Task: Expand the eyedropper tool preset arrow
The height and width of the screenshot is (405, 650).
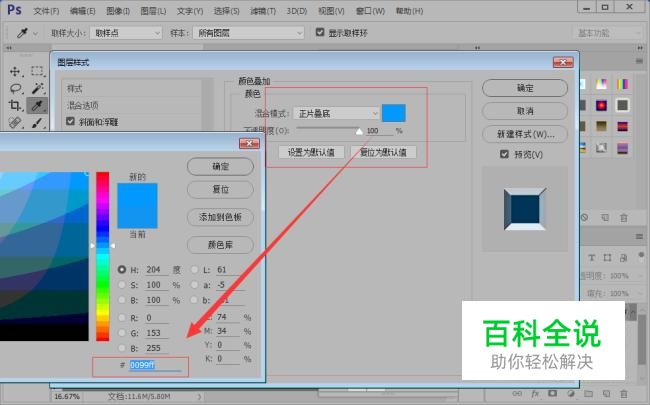Action: (x=35, y=34)
